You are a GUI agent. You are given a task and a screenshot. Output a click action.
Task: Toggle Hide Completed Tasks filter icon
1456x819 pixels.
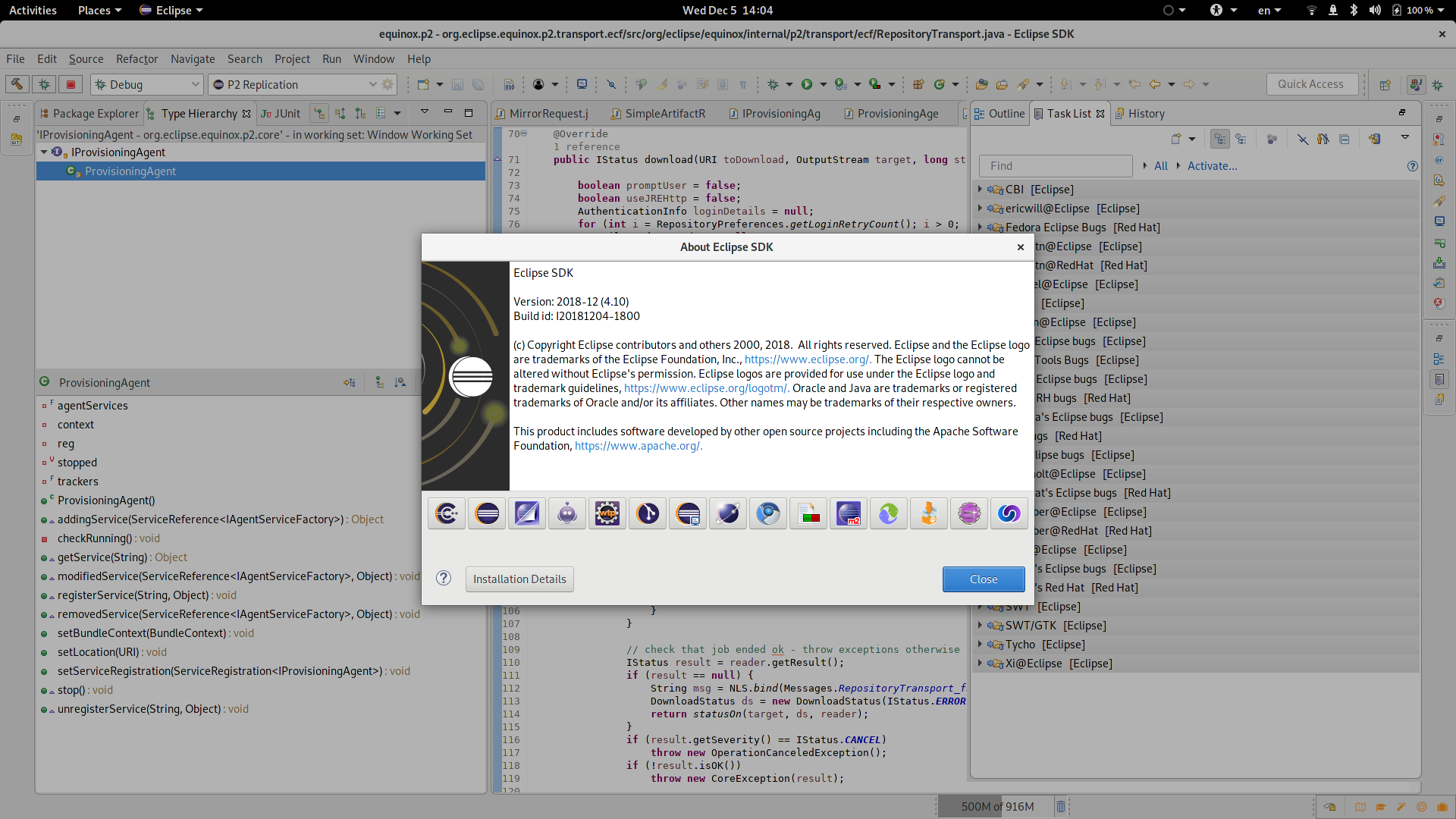(x=1302, y=139)
